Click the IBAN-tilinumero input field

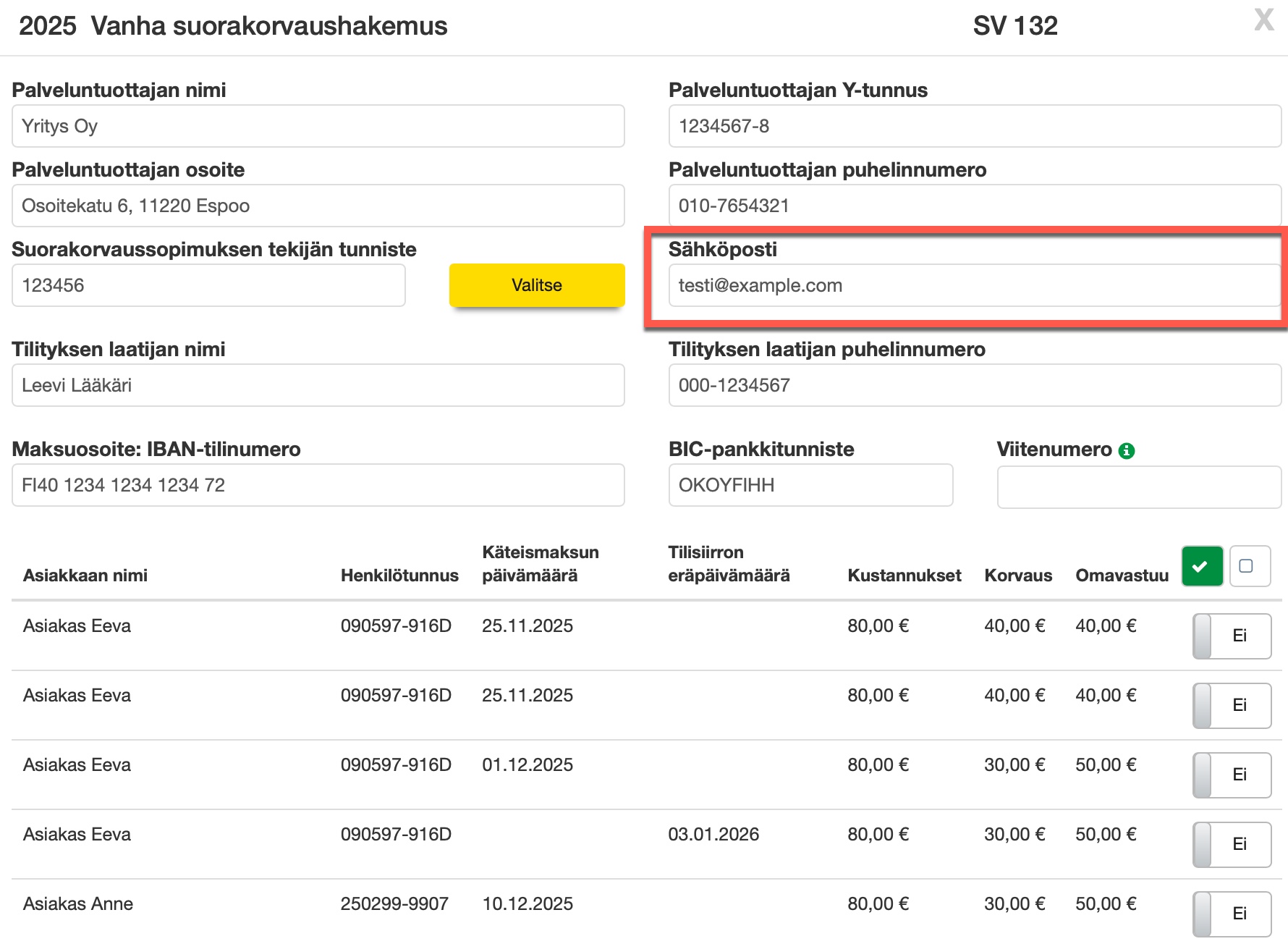(x=318, y=486)
